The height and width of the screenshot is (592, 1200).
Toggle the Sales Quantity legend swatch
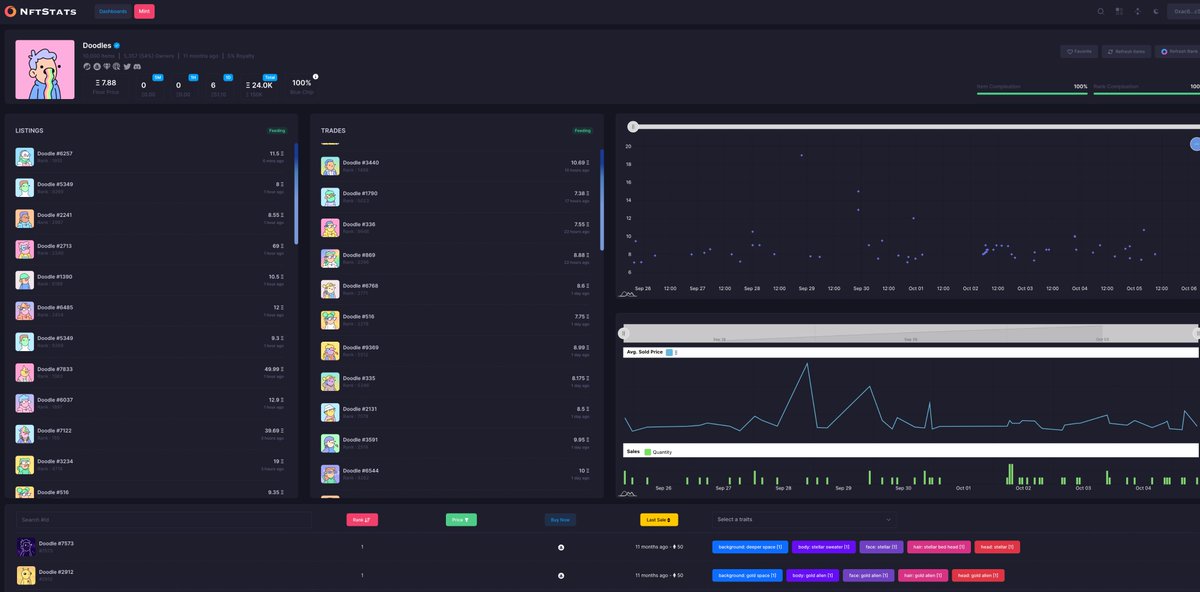coord(648,452)
